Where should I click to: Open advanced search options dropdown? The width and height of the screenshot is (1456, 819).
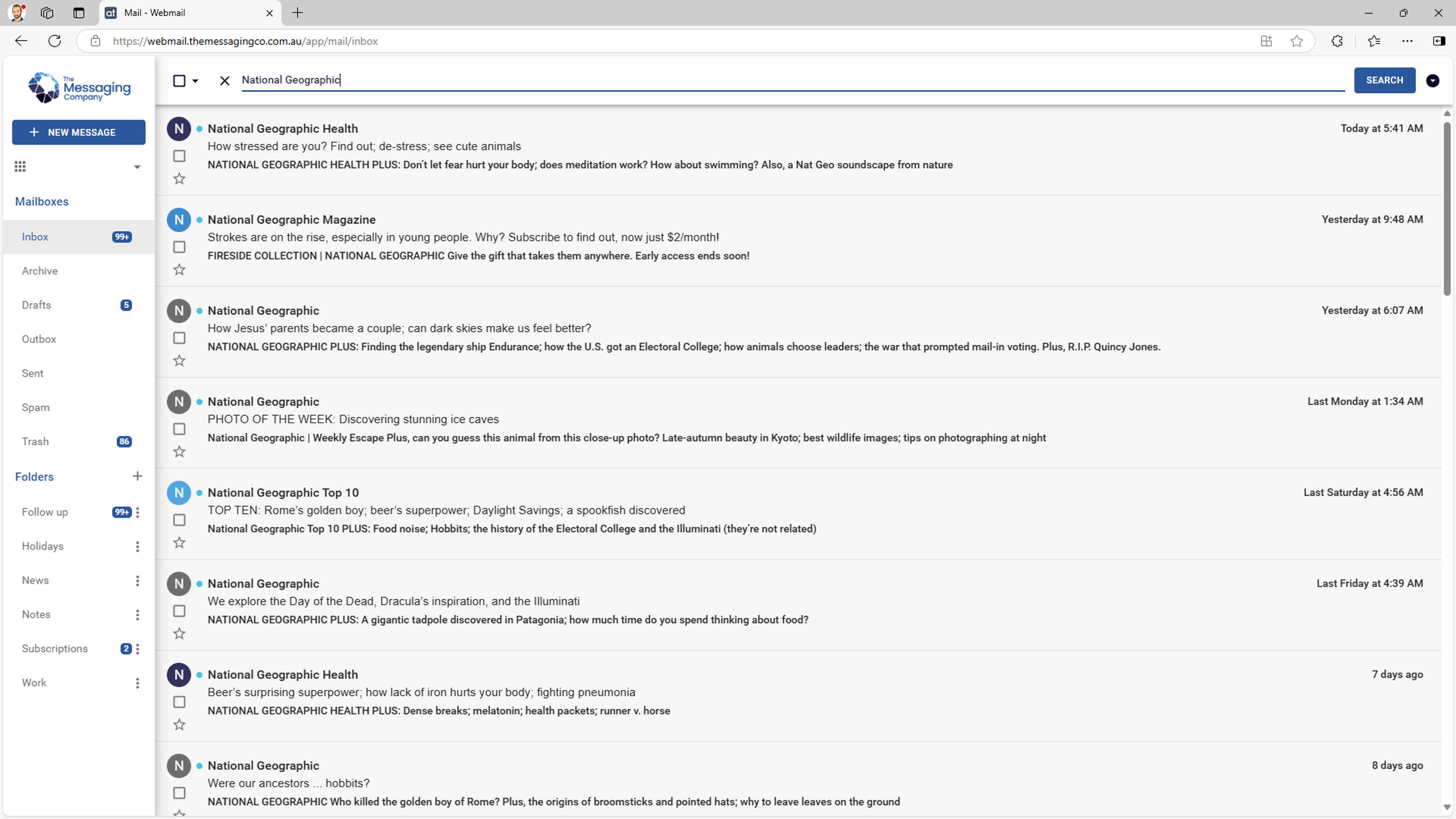(x=1432, y=81)
